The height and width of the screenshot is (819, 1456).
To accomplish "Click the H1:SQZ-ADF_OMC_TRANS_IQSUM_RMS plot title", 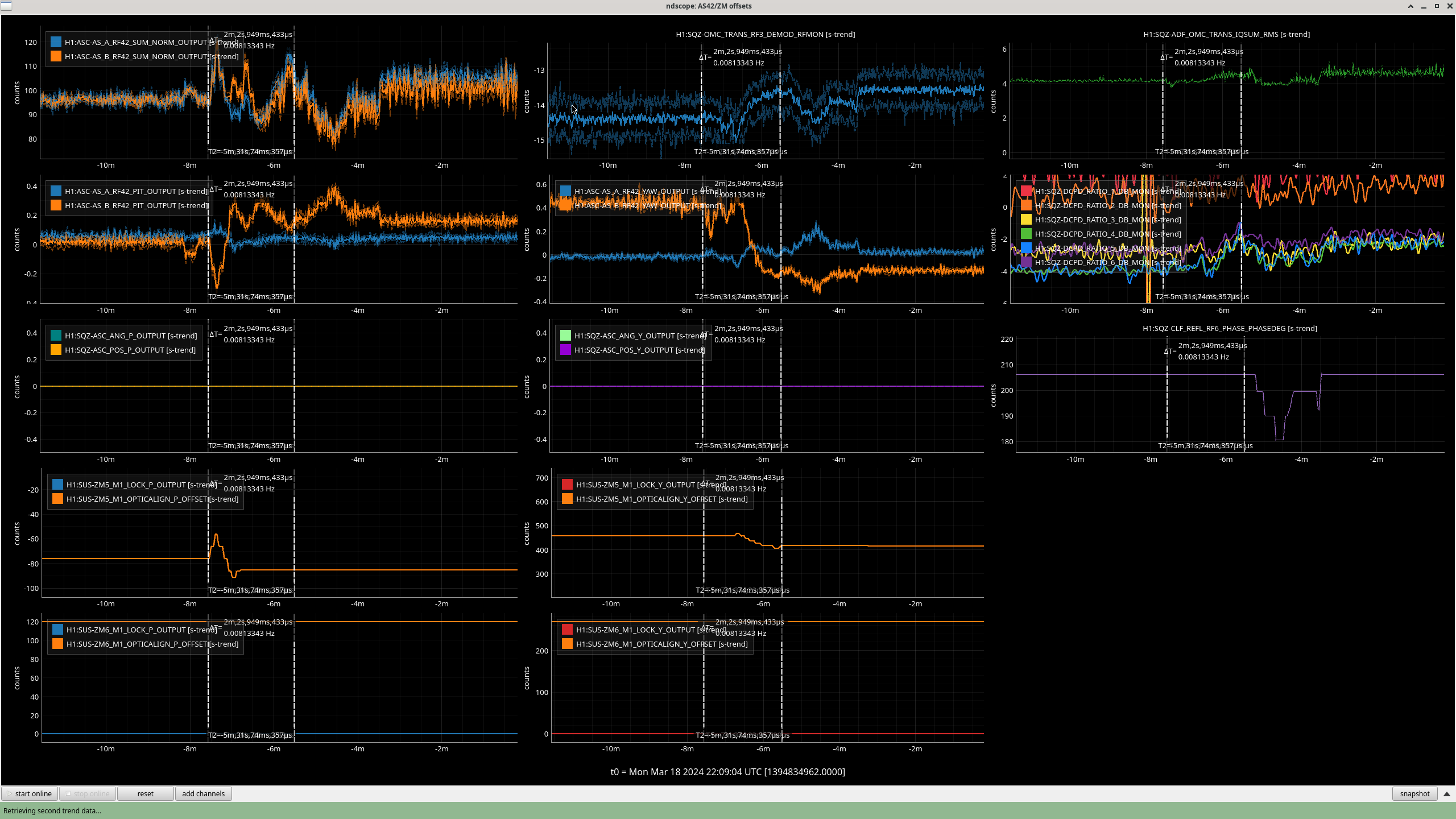I will (1226, 34).
